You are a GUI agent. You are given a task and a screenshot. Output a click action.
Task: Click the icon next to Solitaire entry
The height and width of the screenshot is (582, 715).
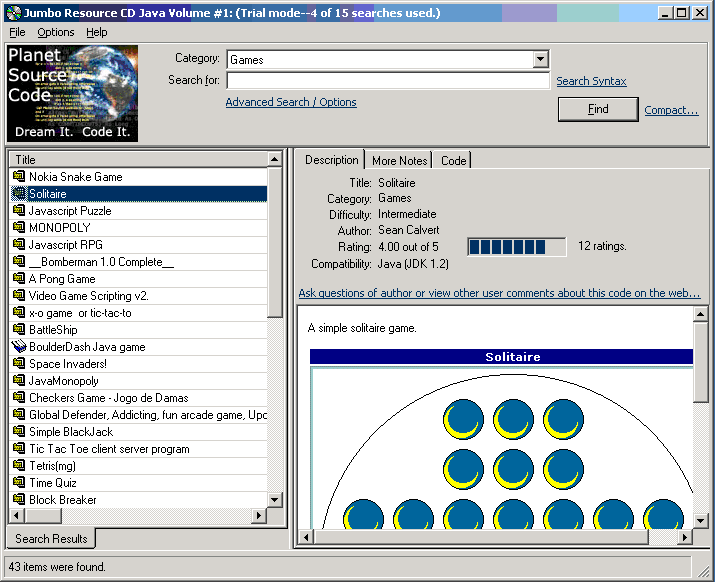[19, 193]
